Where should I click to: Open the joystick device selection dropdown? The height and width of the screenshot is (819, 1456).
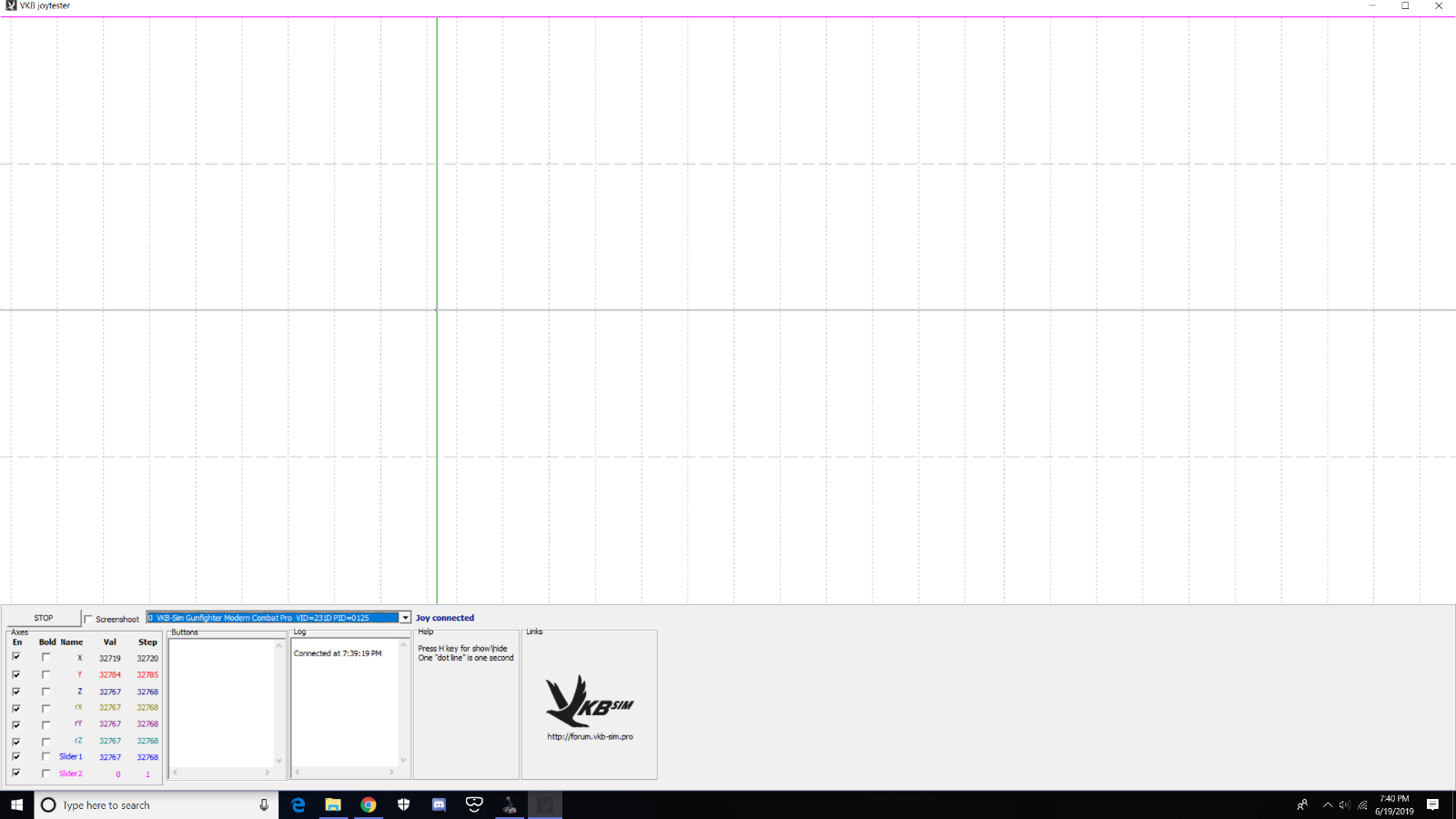pyautogui.click(x=405, y=618)
